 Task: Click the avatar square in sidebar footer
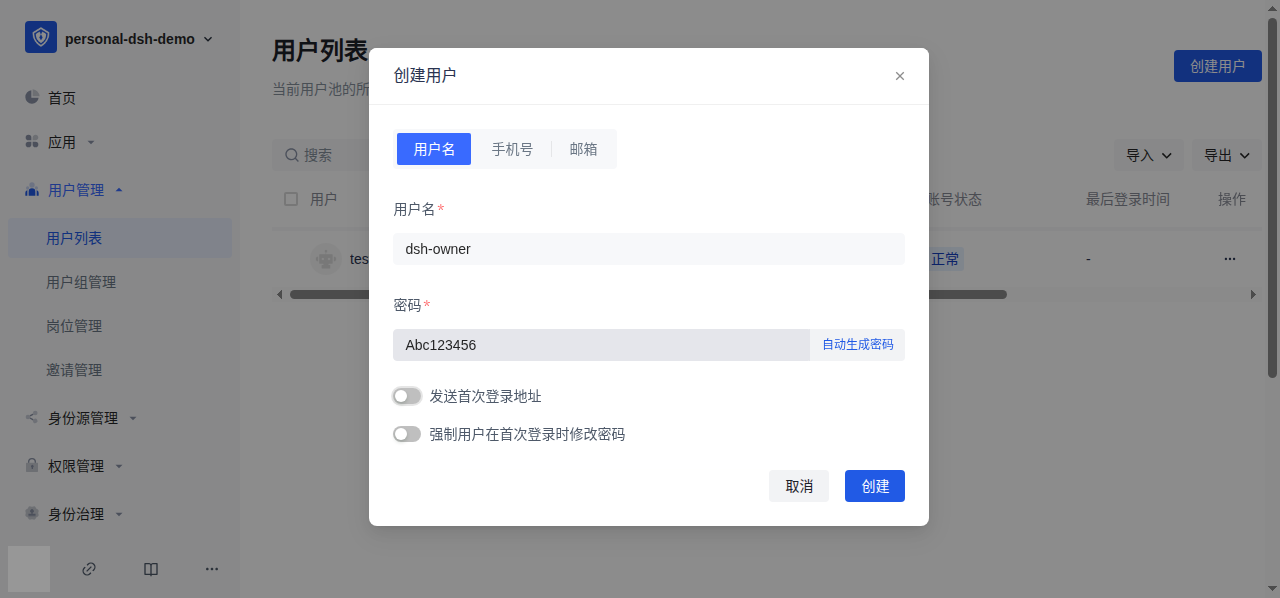click(x=29, y=569)
